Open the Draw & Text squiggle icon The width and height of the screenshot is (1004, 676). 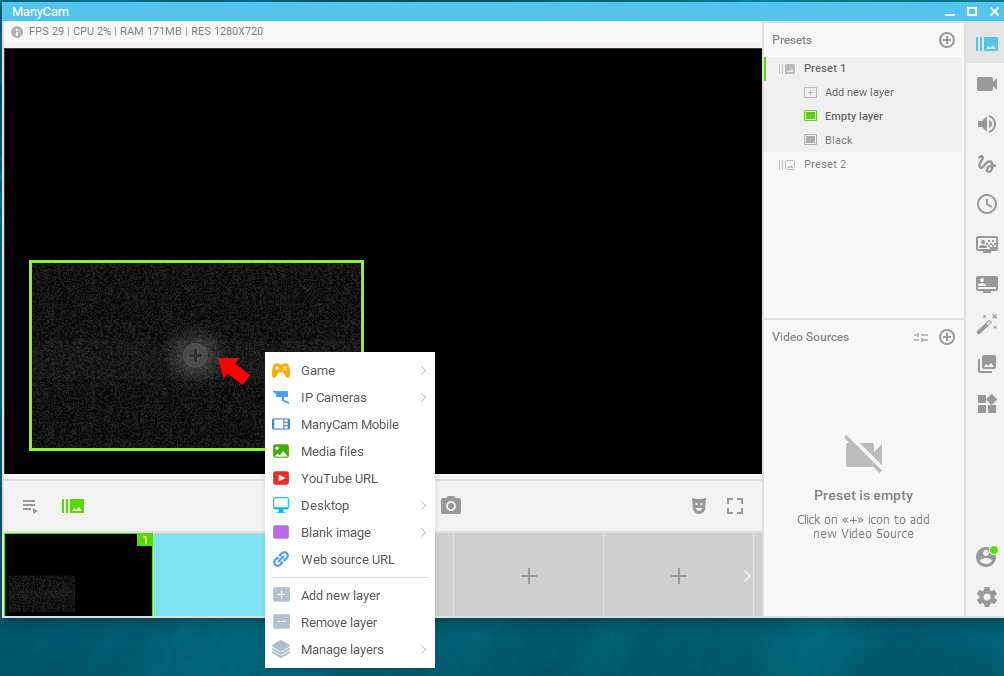(x=987, y=164)
